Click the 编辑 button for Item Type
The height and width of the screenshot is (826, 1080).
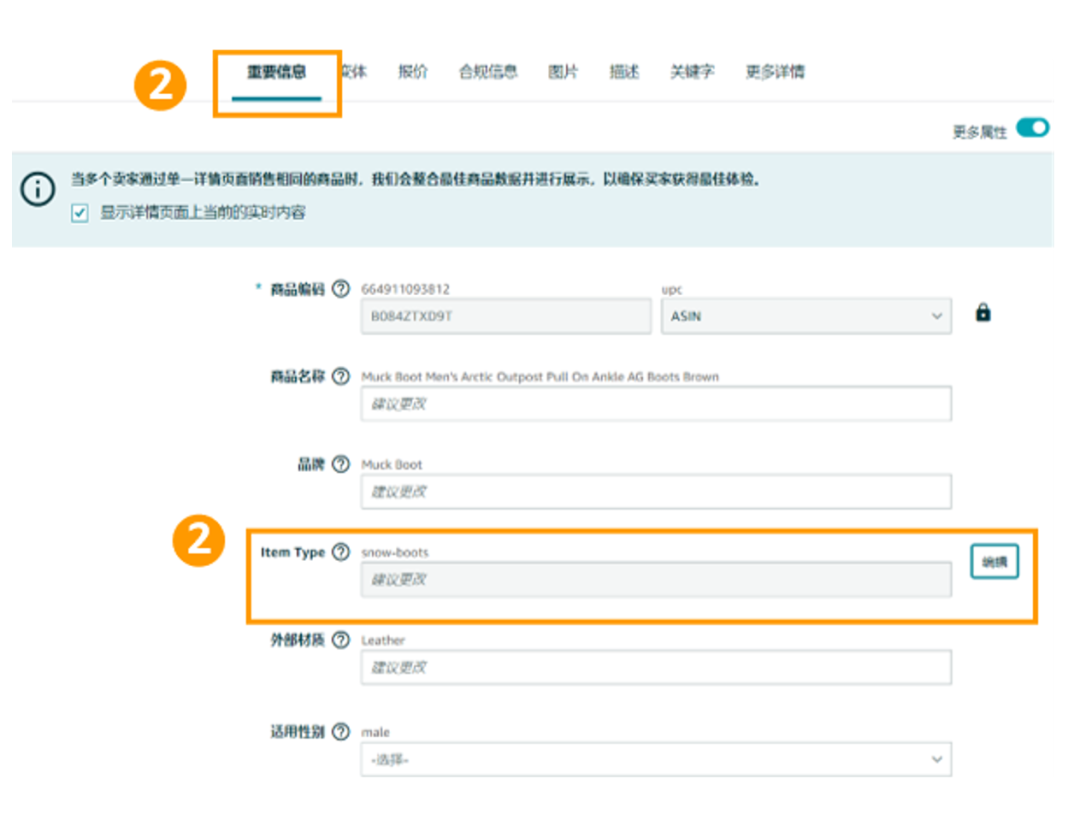[994, 561]
